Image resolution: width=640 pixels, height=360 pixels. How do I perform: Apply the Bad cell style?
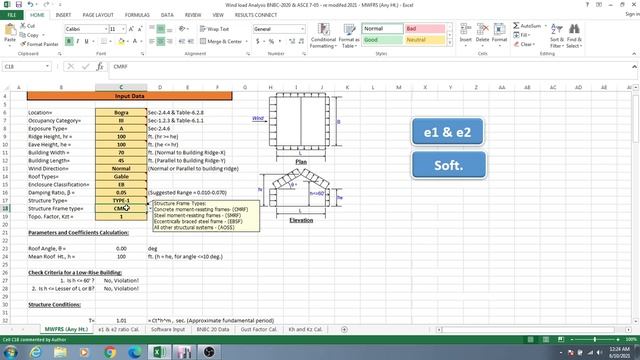pyautogui.click(x=424, y=29)
